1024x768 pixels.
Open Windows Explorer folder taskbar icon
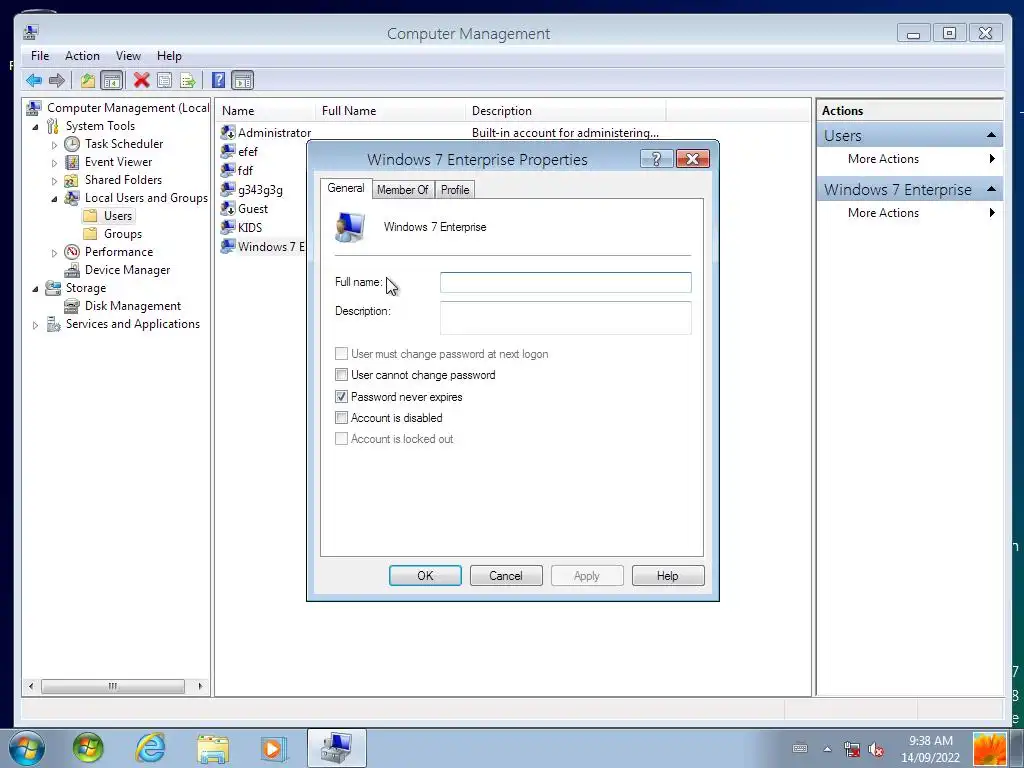click(x=213, y=748)
